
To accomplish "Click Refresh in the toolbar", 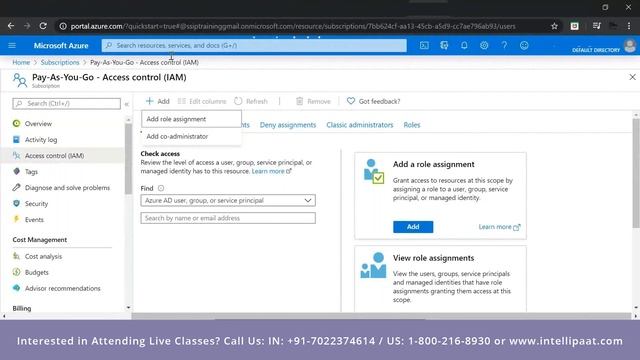I will [x=251, y=101].
